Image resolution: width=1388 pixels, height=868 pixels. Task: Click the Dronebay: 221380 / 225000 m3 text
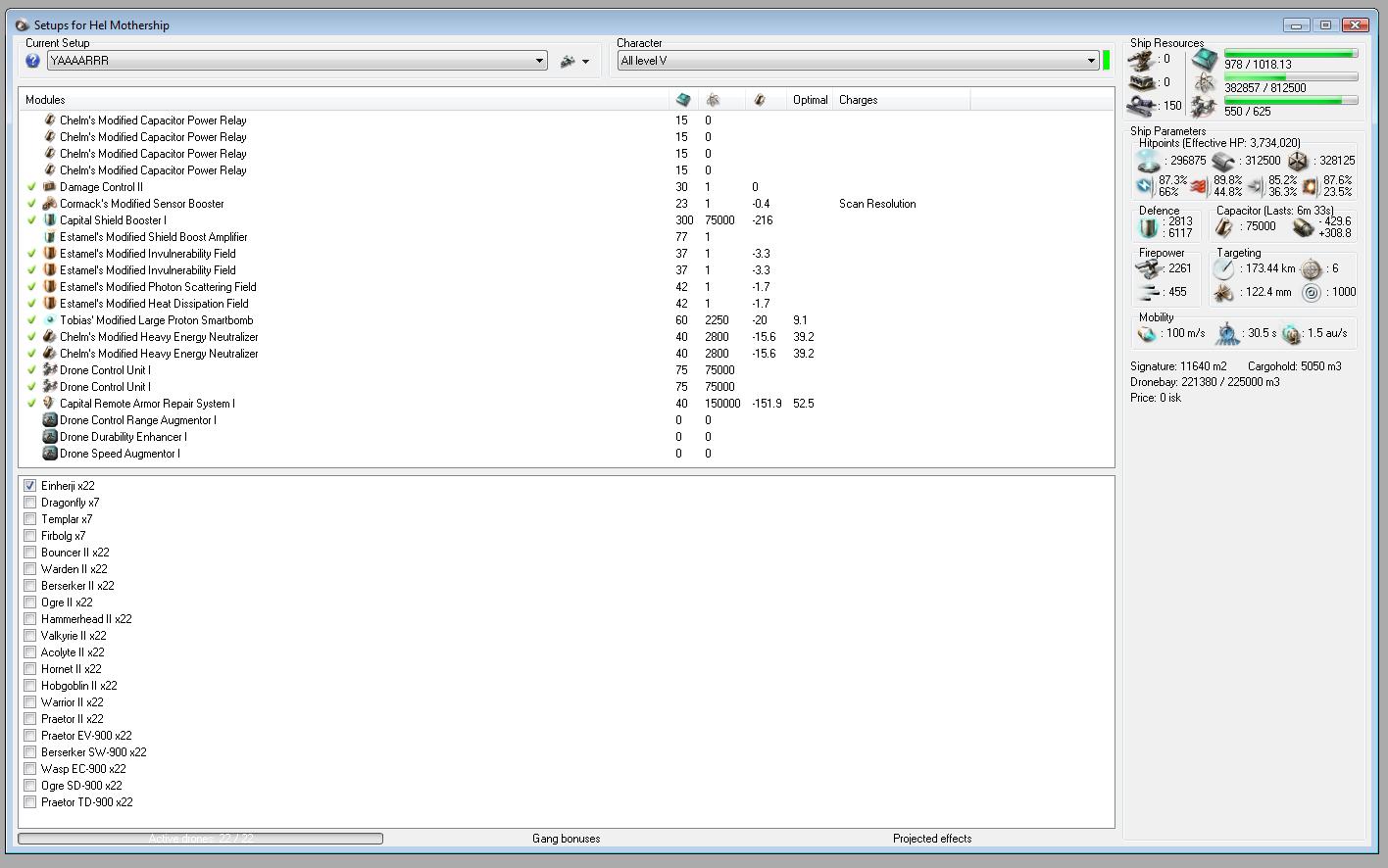pyautogui.click(x=1205, y=382)
